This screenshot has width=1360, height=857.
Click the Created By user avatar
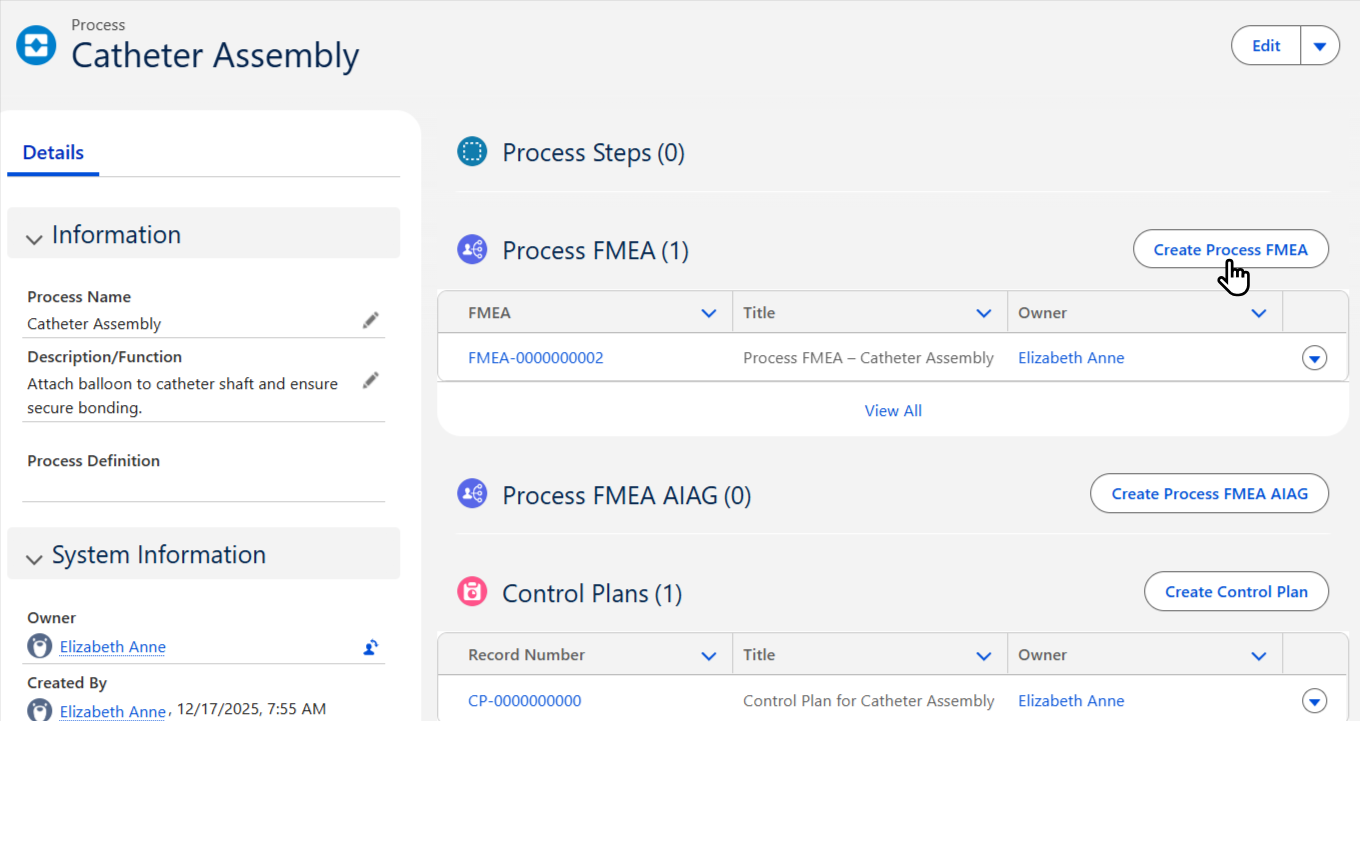pyautogui.click(x=39, y=709)
